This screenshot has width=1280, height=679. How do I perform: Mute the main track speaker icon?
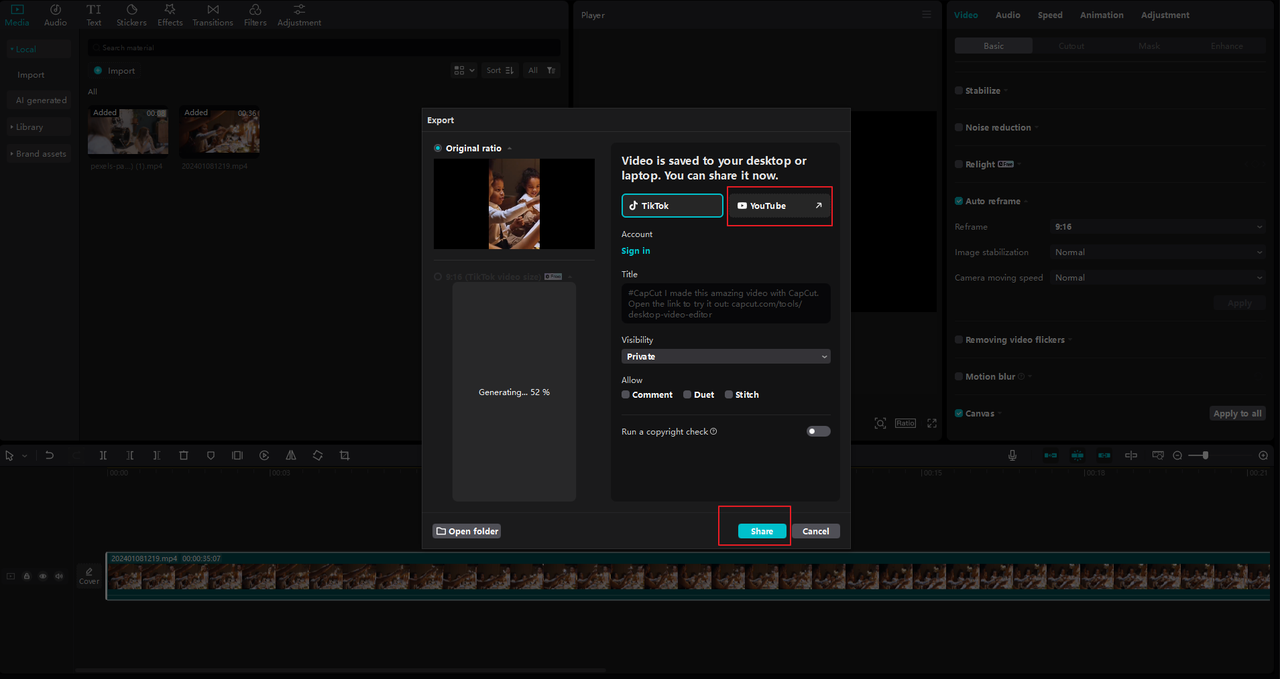coord(59,576)
